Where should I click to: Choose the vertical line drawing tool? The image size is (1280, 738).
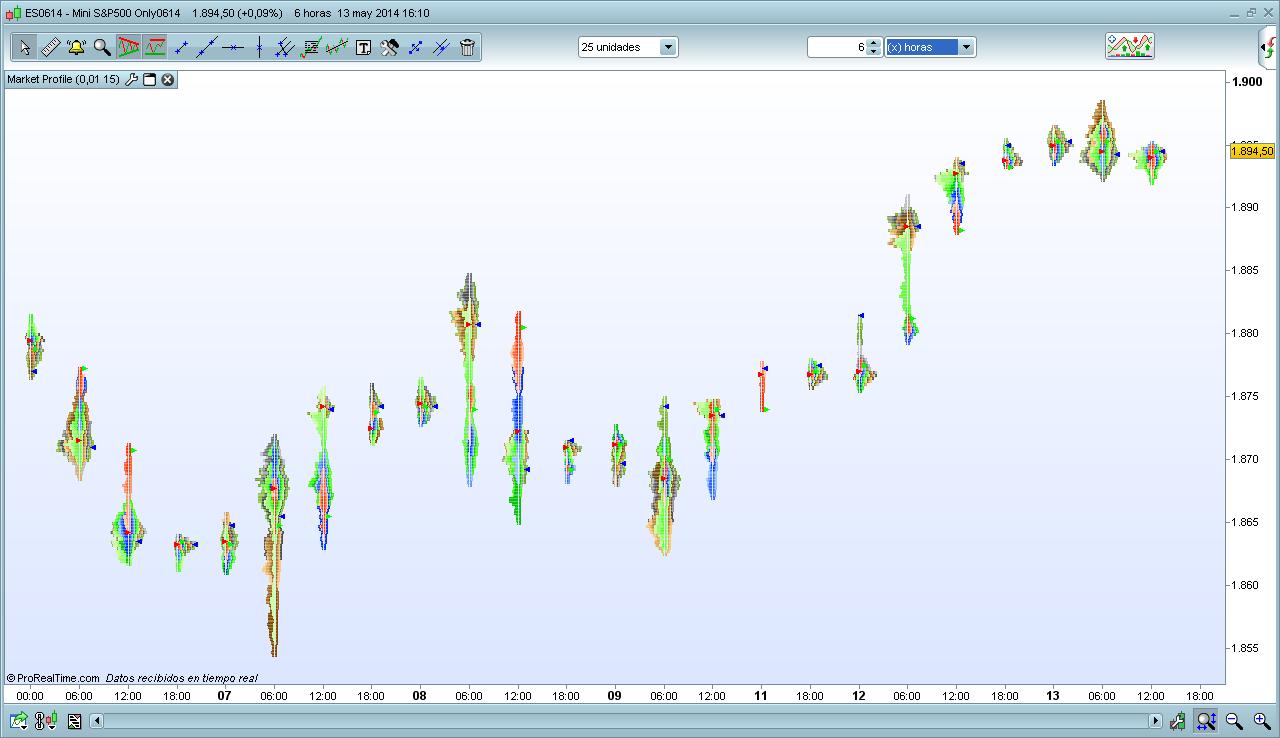click(x=259, y=47)
